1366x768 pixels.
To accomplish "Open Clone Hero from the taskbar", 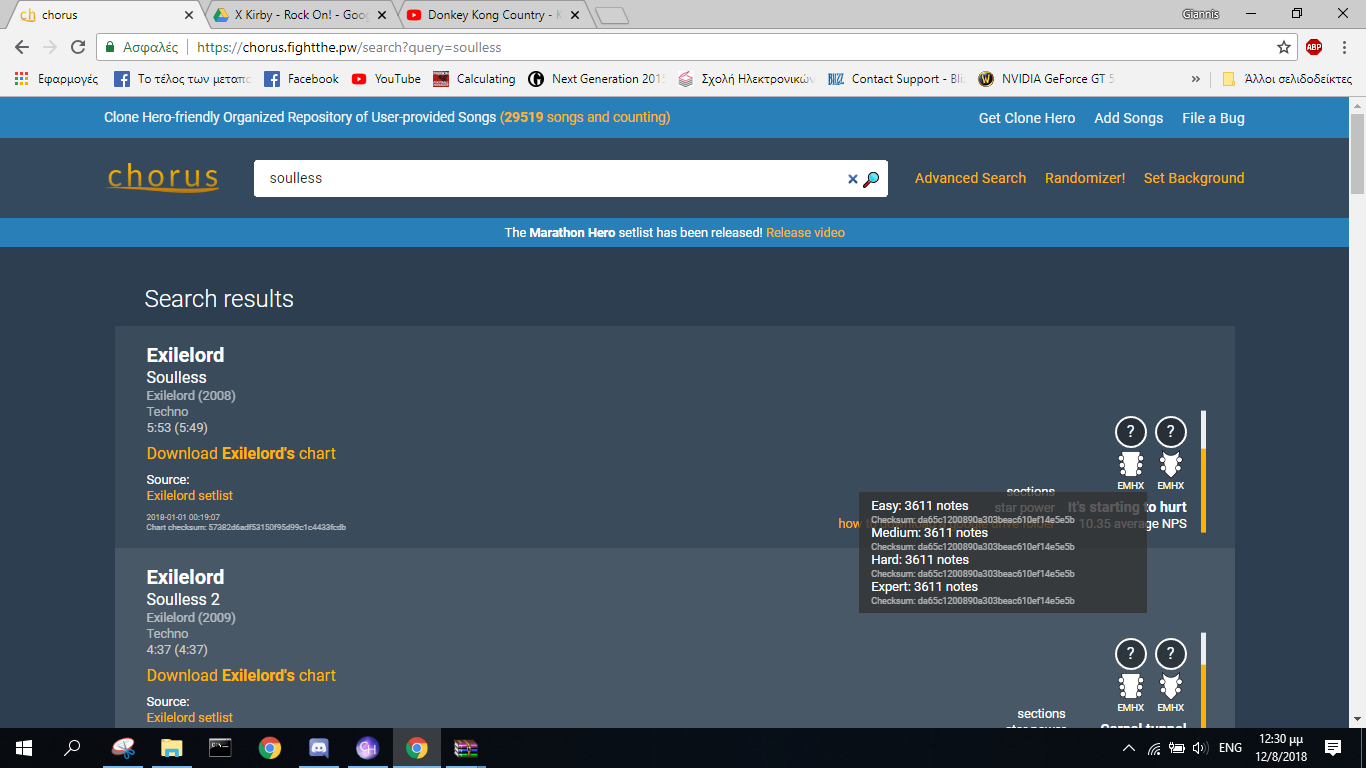I will pyautogui.click(x=368, y=748).
